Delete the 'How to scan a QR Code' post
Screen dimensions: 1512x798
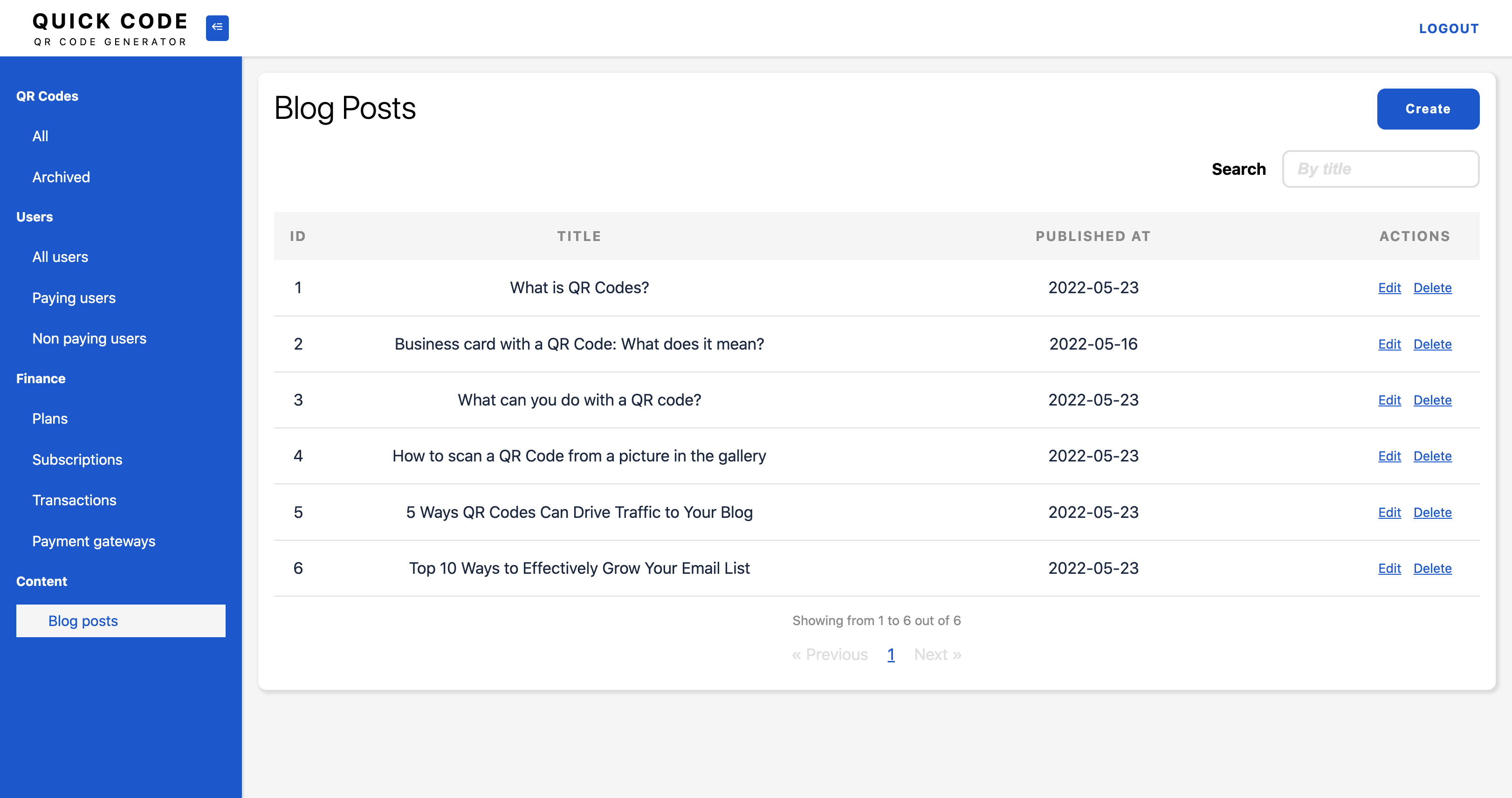[1432, 456]
